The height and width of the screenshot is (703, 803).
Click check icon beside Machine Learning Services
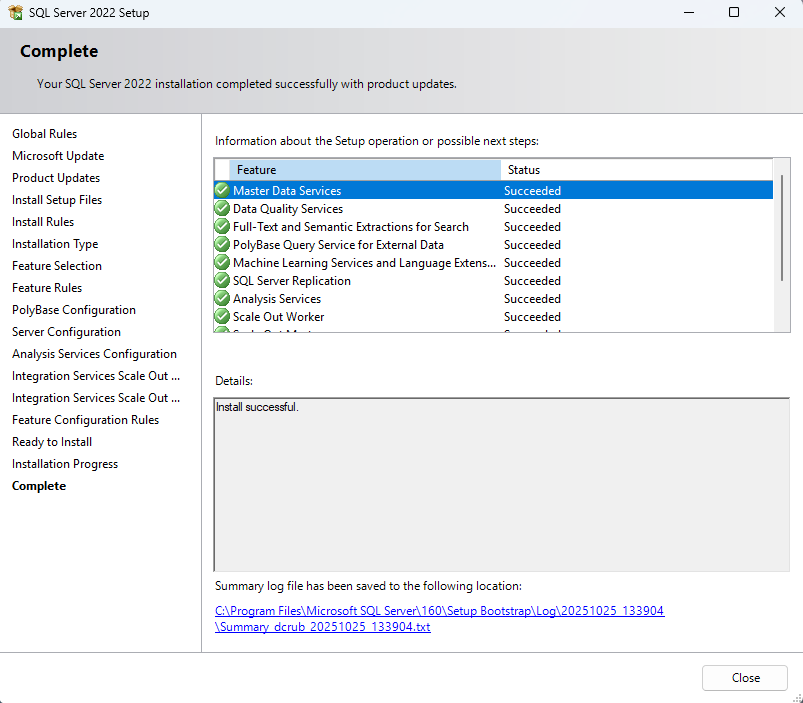222,262
